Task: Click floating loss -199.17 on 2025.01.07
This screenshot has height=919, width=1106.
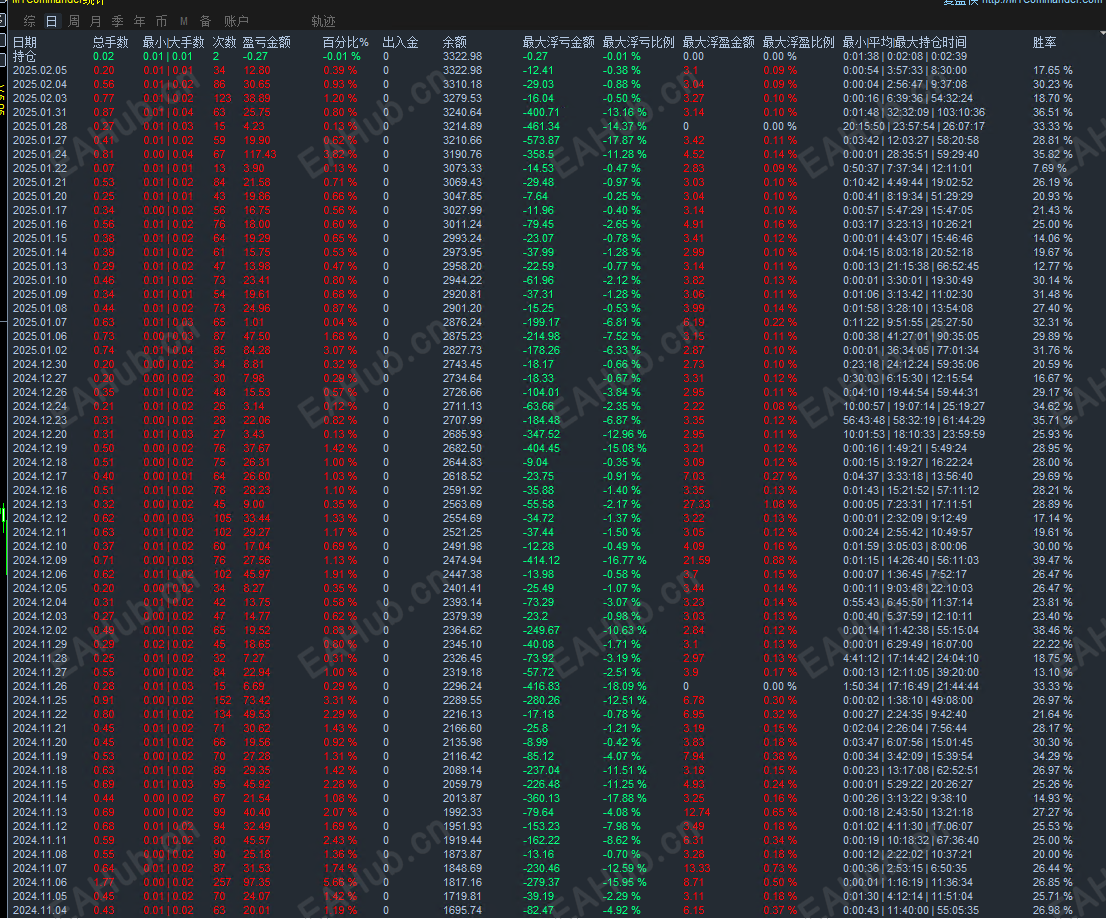Action: pos(542,322)
